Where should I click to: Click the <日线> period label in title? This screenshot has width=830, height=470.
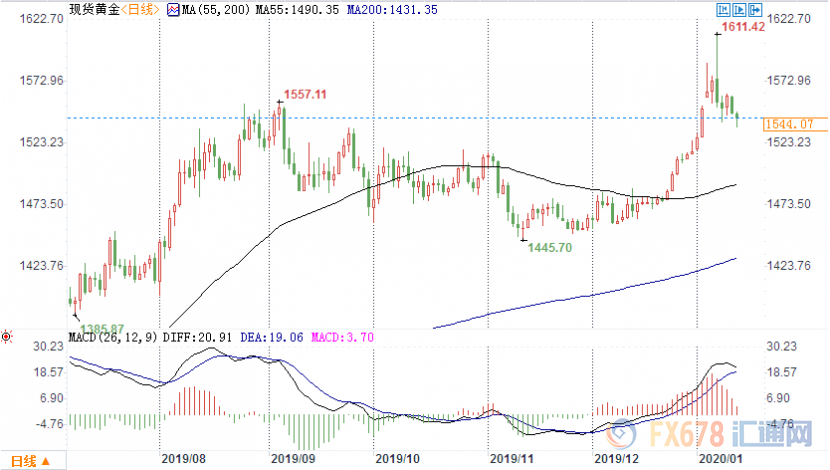coord(140,9)
